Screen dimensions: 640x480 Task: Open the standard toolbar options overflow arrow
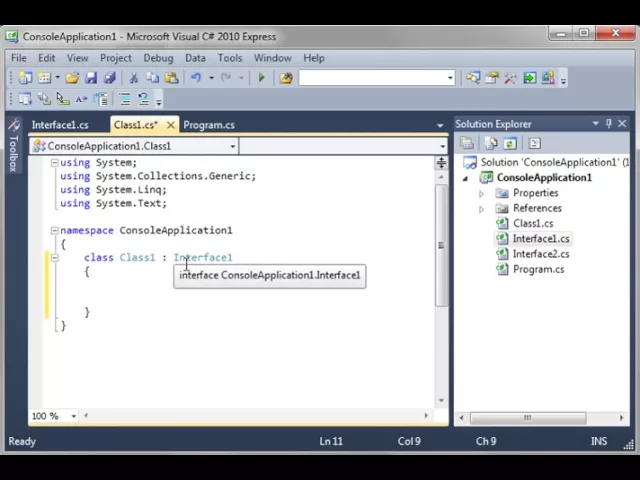[563, 80]
